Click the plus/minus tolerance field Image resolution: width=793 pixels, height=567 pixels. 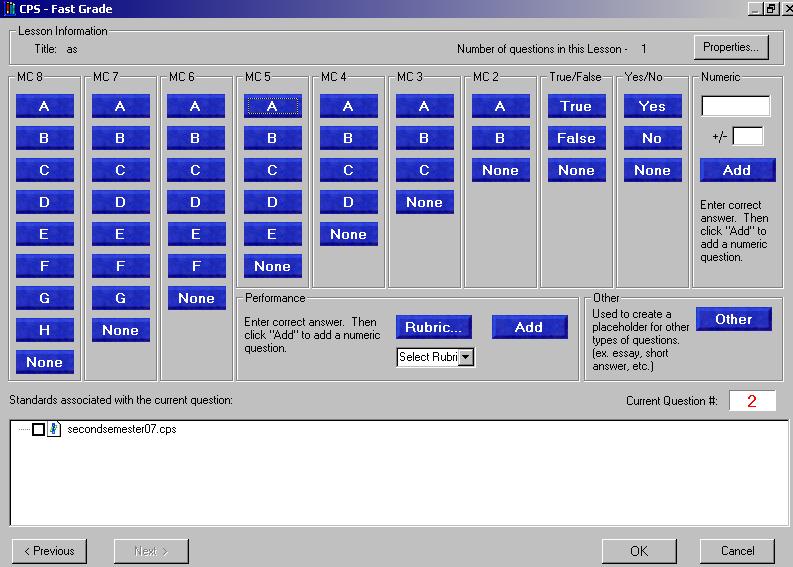pyautogui.click(x=748, y=137)
